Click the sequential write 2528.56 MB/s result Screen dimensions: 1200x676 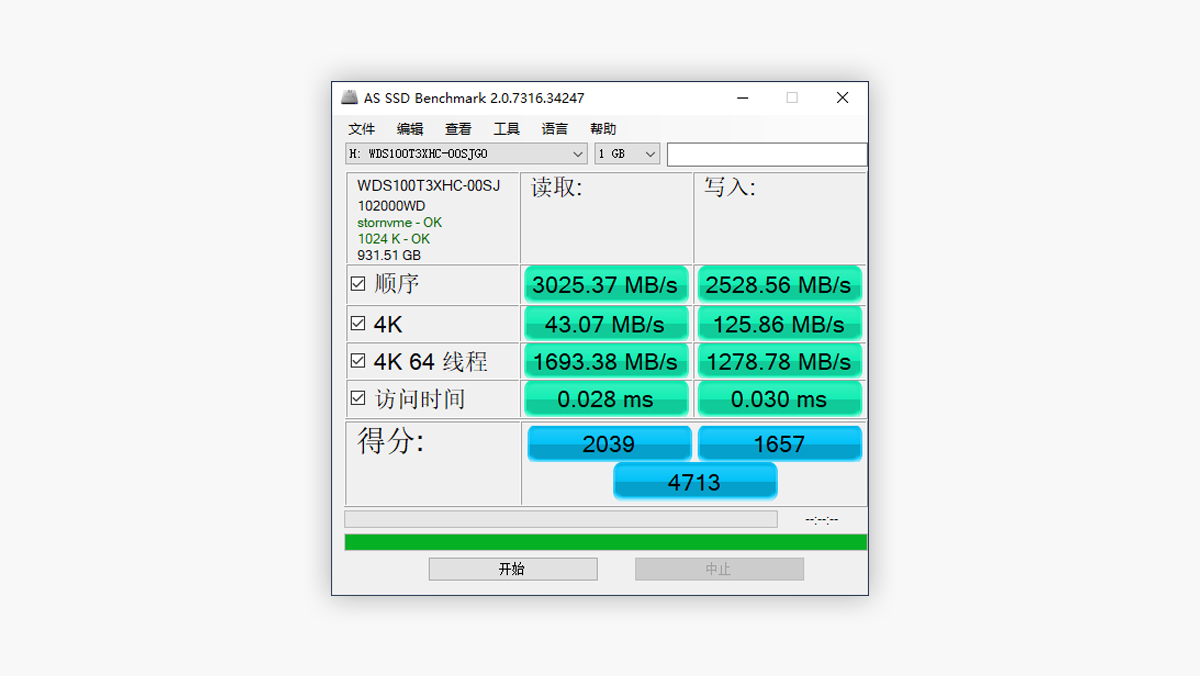[x=779, y=285]
